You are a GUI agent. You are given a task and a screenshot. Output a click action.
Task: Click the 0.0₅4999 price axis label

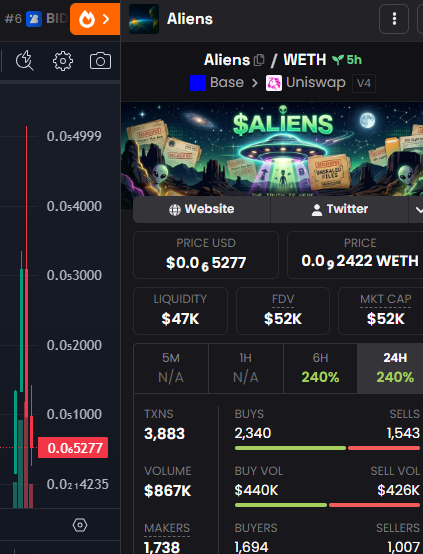click(74, 136)
